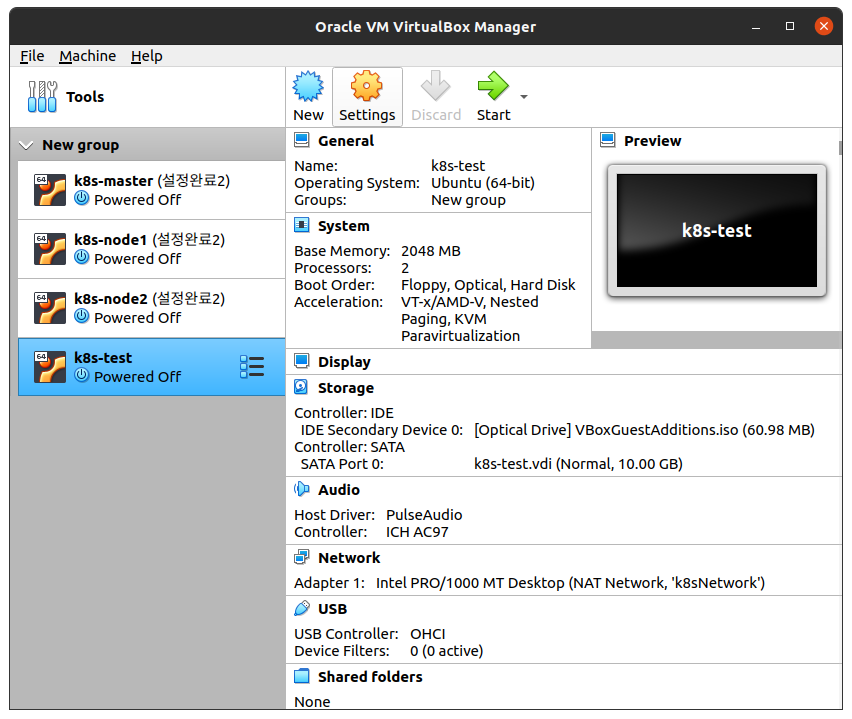
Task: Click the Display section screen icon
Action: [x=302, y=361]
